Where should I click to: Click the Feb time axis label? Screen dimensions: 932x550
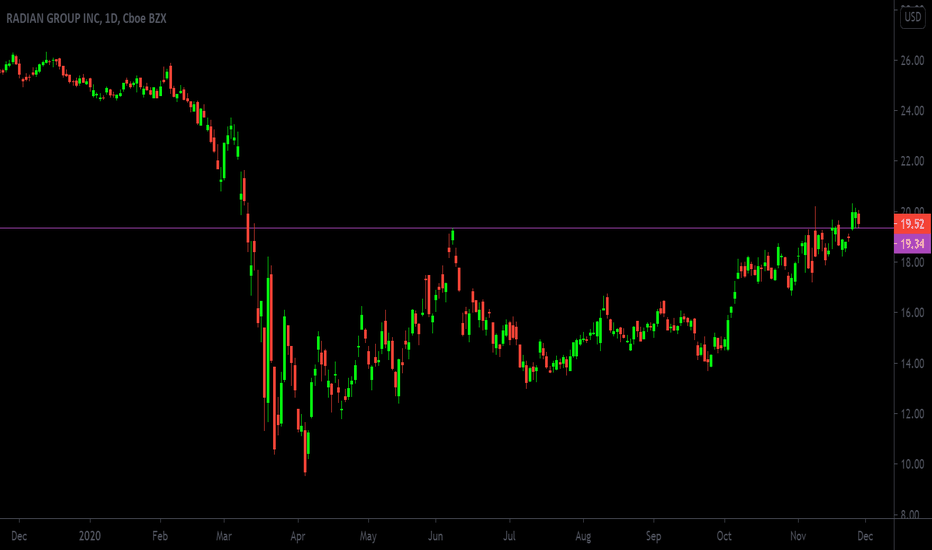click(x=160, y=536)
